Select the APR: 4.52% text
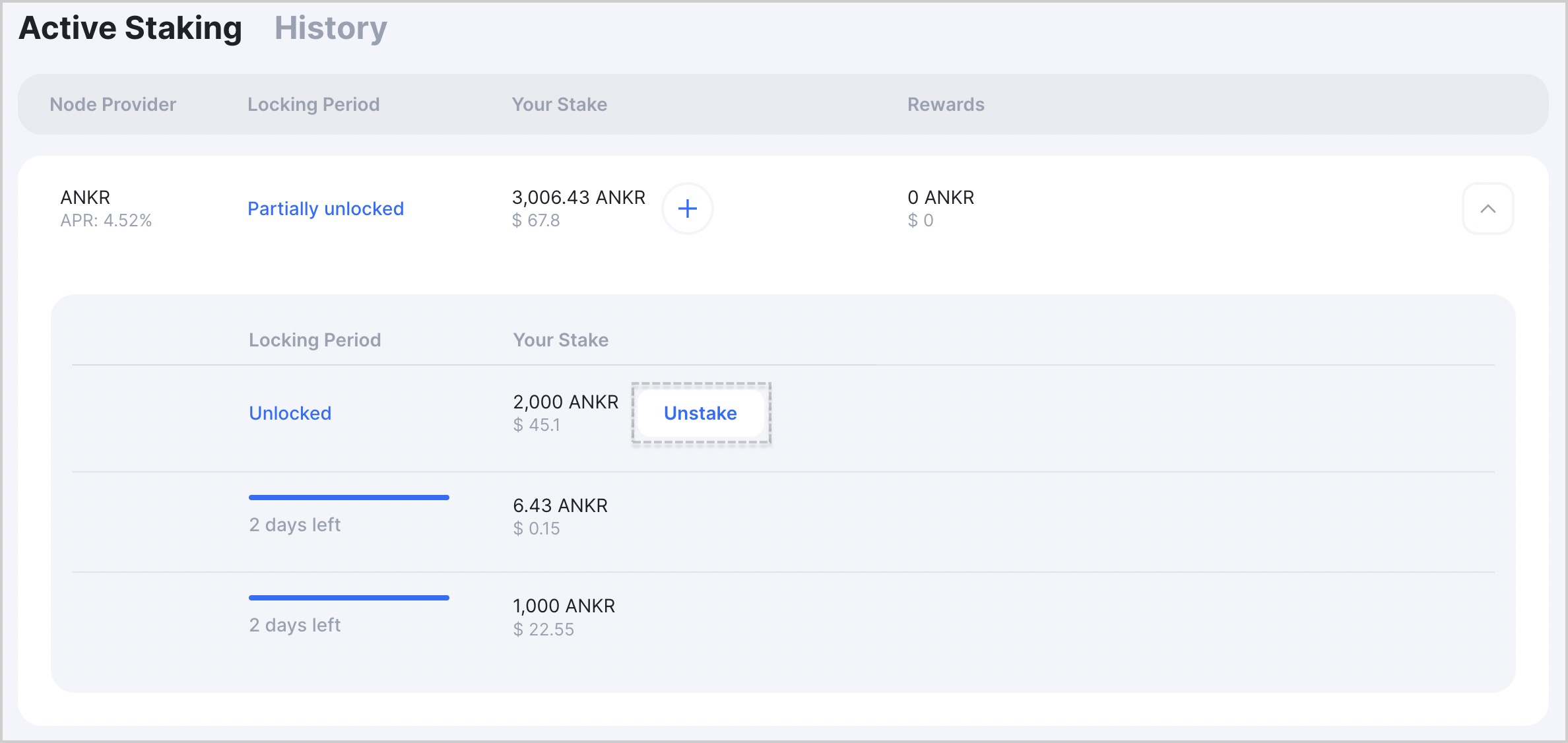 coord(106,220)
